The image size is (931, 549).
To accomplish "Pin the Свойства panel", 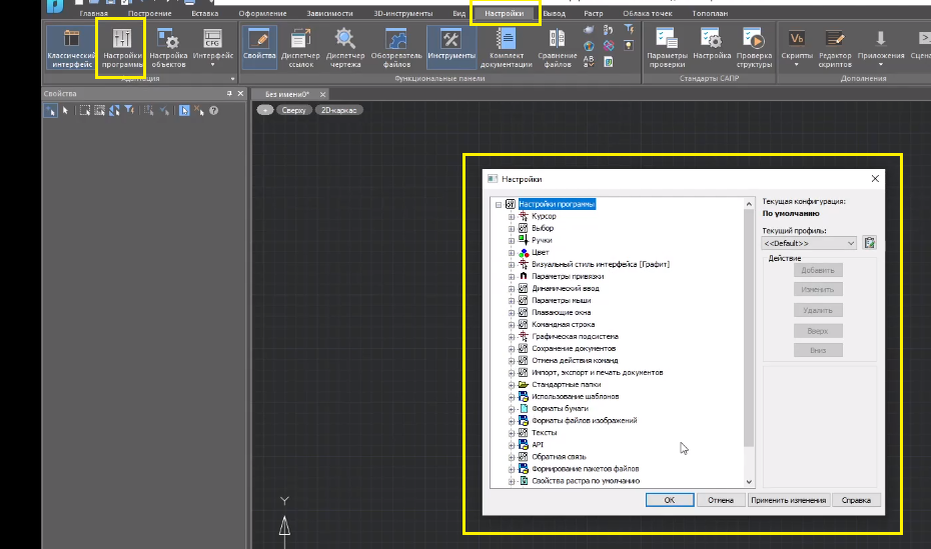I will 229,94.
